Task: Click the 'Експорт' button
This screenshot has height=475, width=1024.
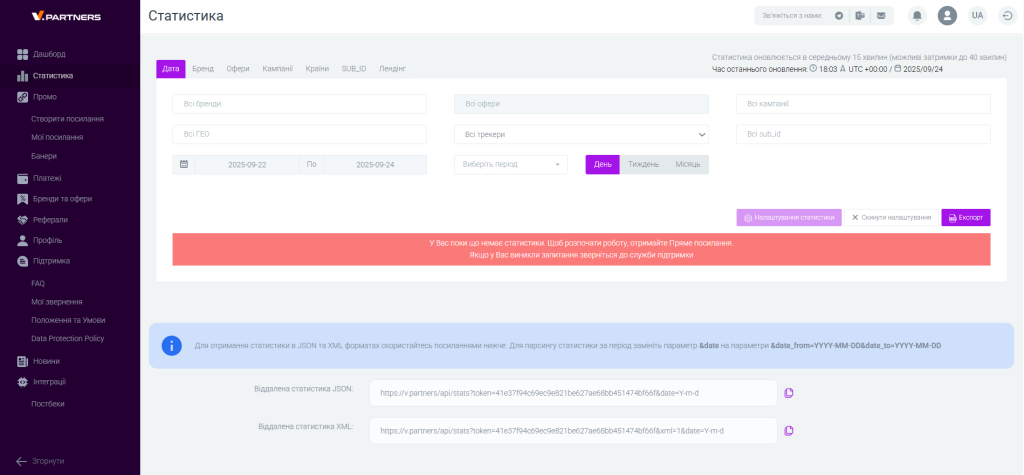Action: (x=965, y=217)
